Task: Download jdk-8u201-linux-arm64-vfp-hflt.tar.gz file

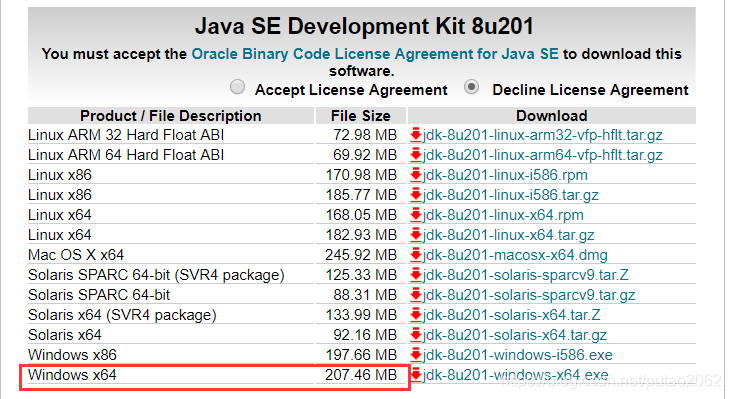Action: pyautogui.click(x=543, y=155)
